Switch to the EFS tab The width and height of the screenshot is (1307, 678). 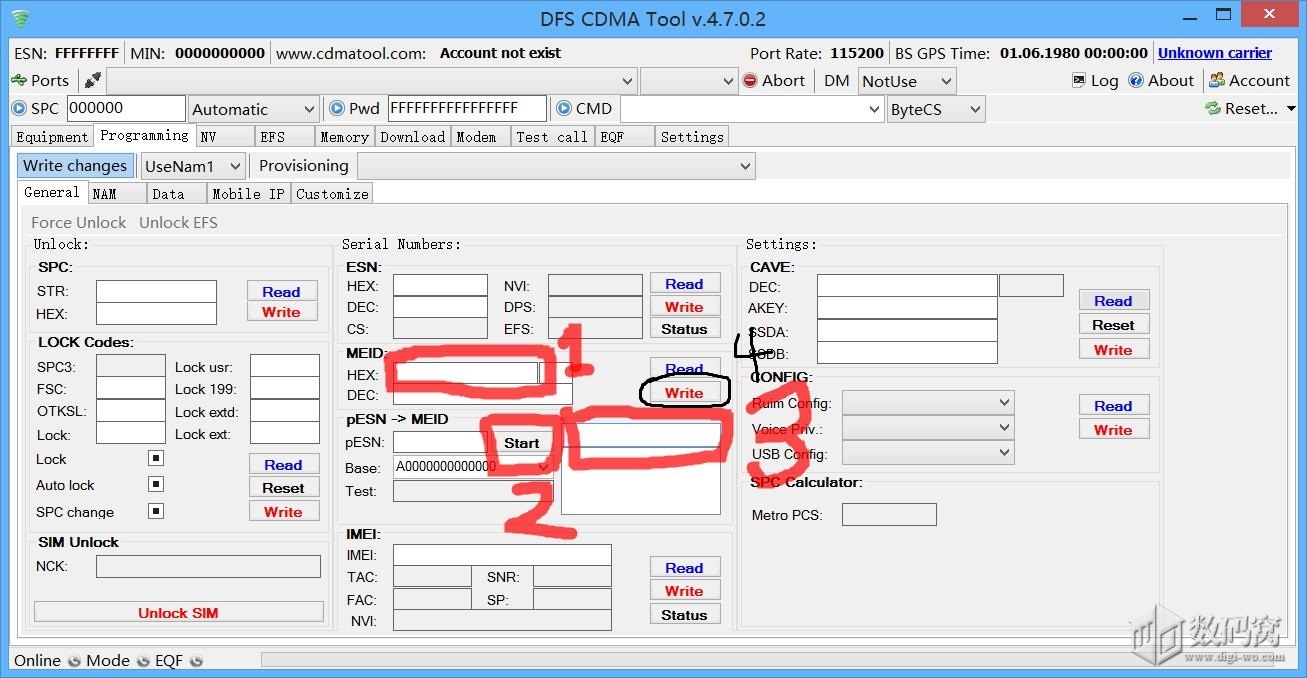[285, 137]
